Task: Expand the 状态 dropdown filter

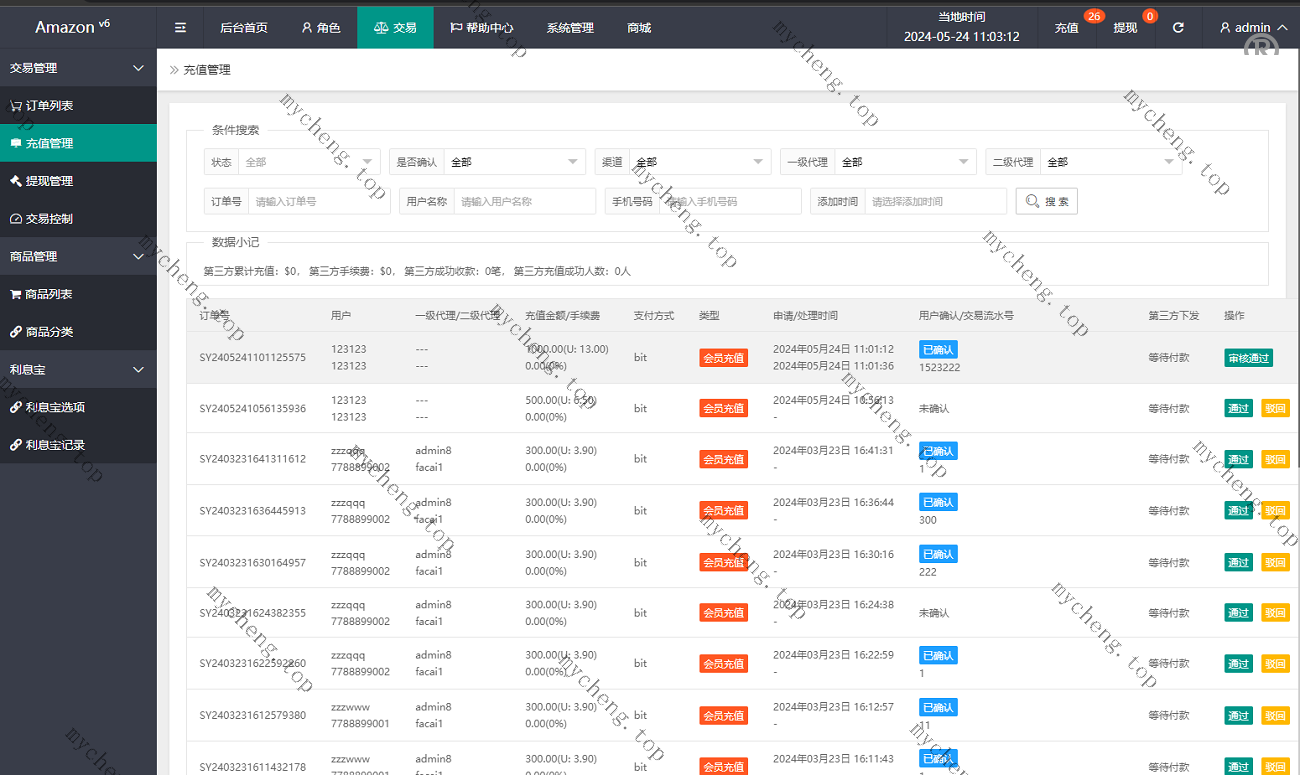Action: click(309, 162)
